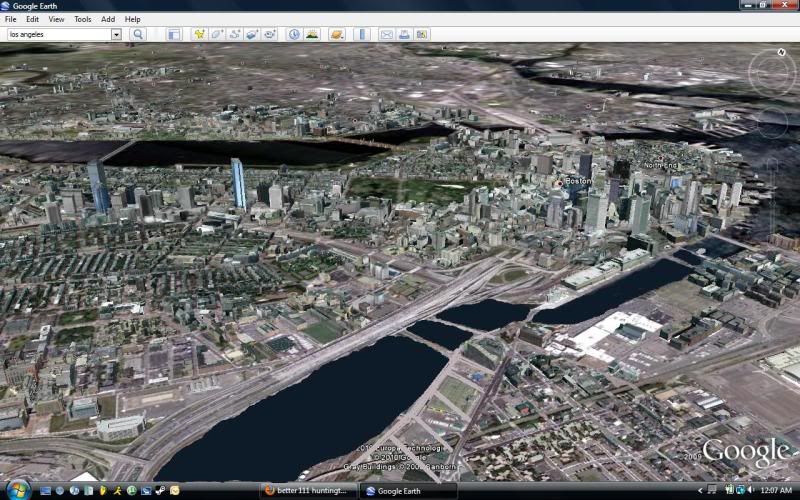Open the Steam quick launch icon
This screenshot has height=500, width=800.
pyautogui.click(x=160, y=490)
